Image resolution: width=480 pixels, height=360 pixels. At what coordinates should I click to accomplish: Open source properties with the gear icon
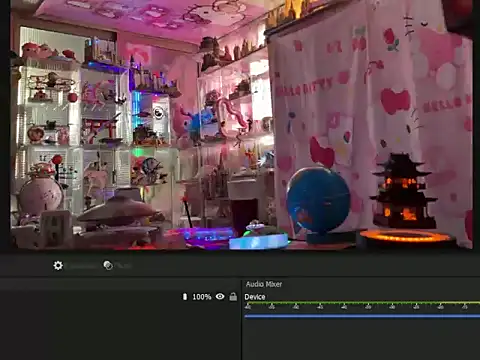pos(58,265)
